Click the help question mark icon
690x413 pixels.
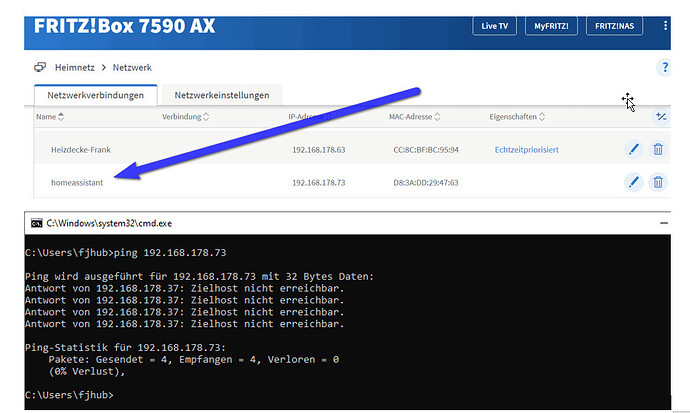click(664, 67)
